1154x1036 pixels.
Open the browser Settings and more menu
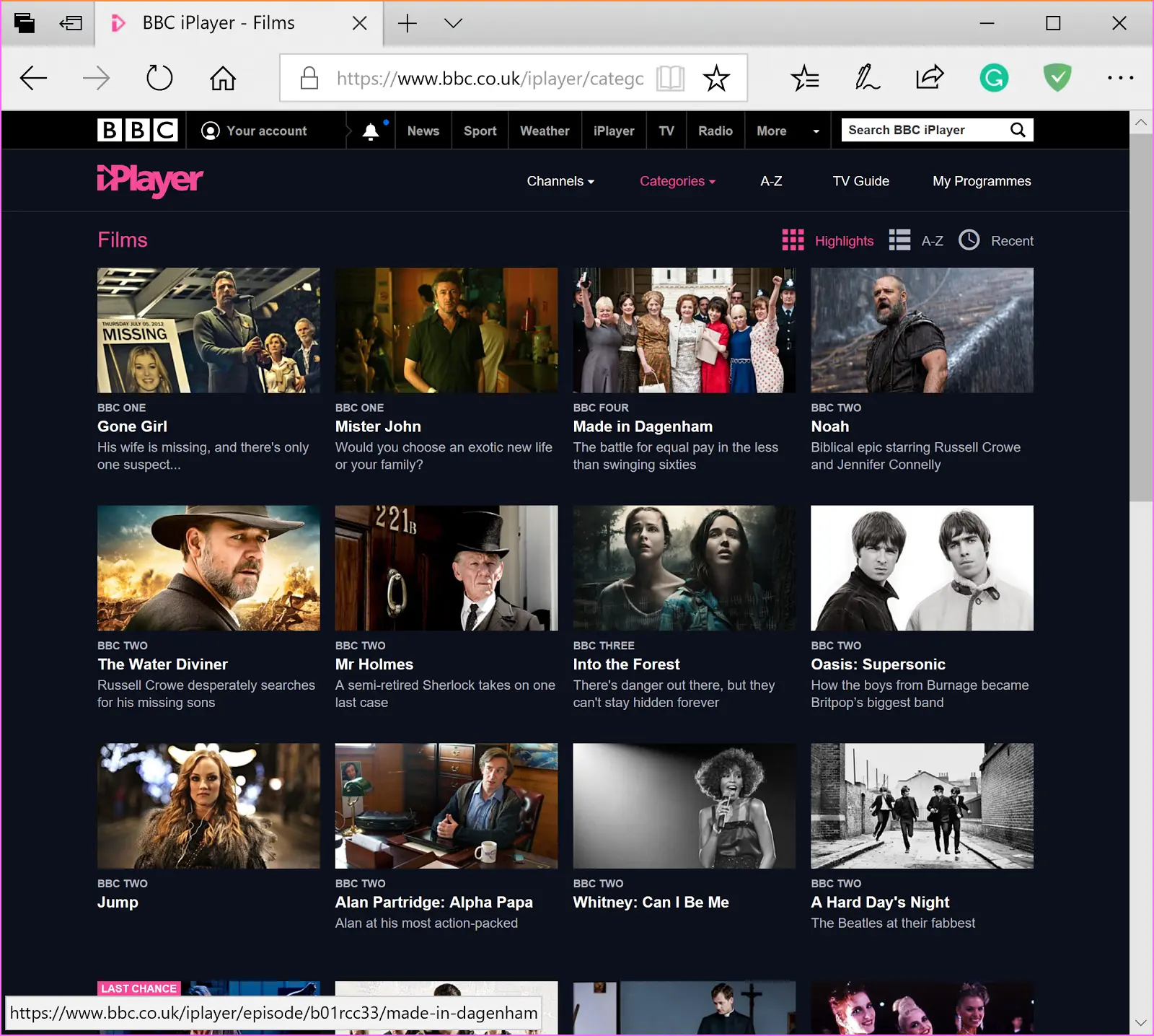(1120, 78)
